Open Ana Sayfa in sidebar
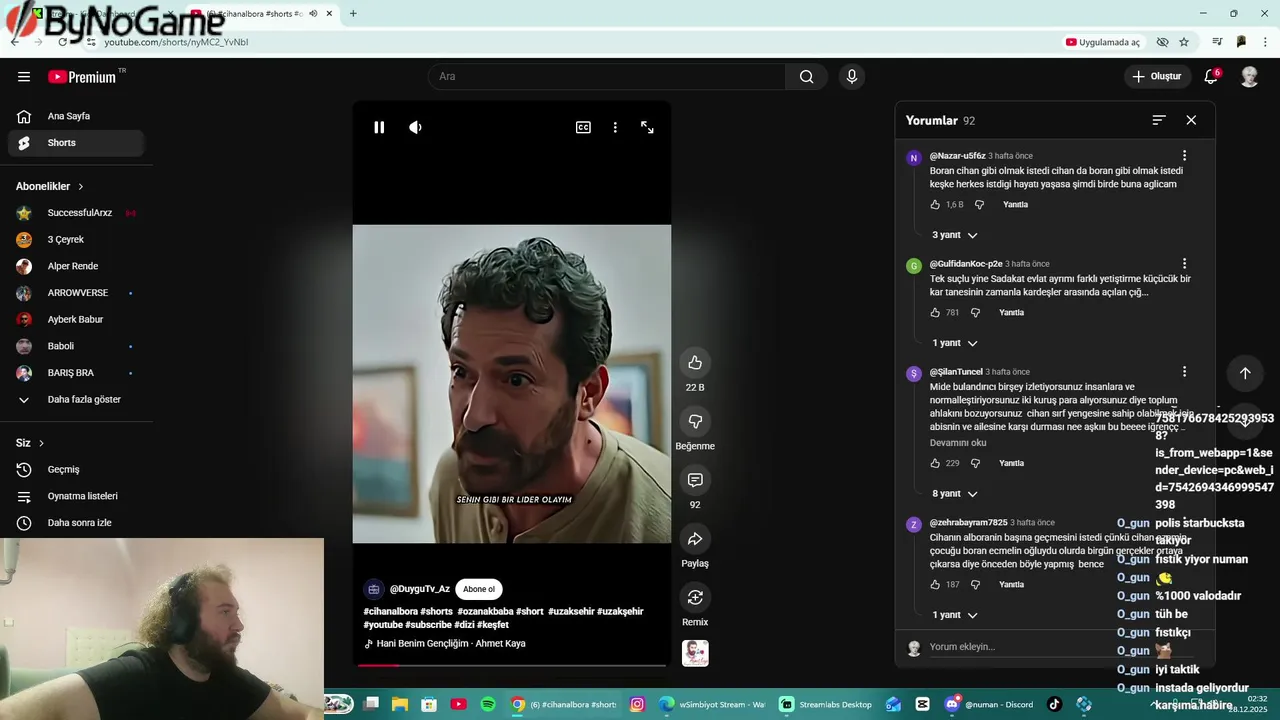 (x=76, y=116)
